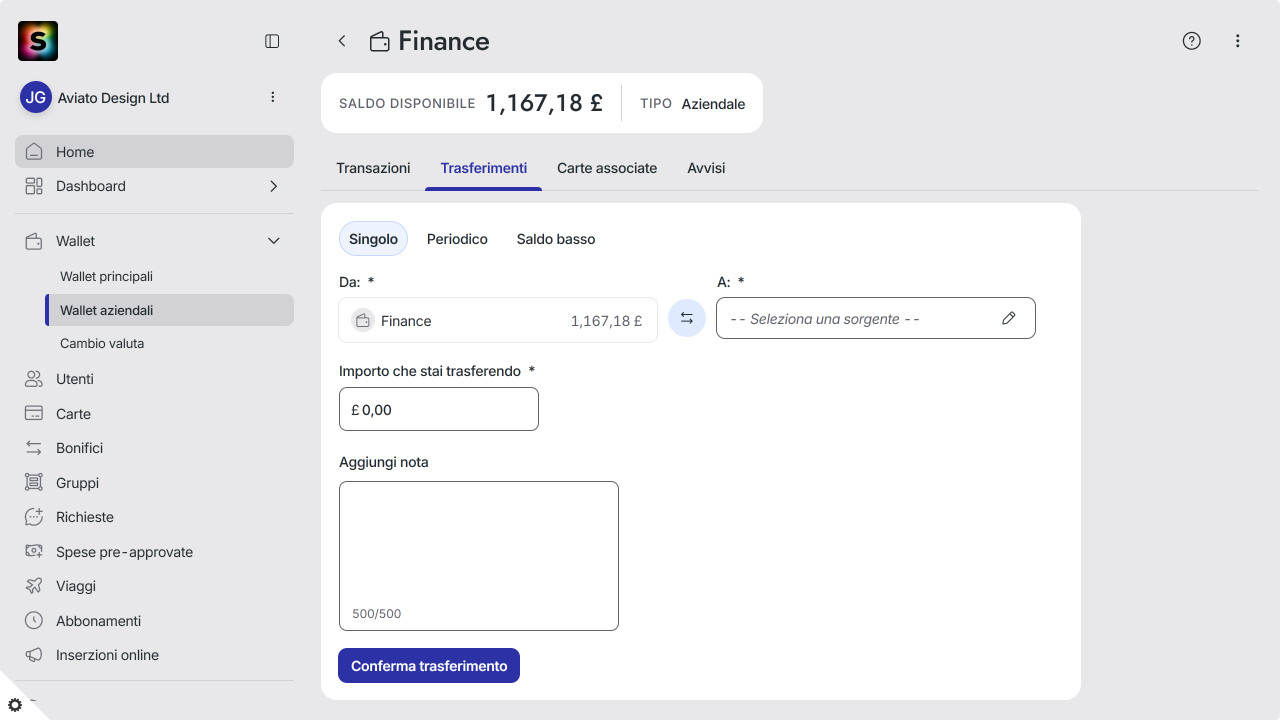Open Aviato Design Ltd options menu
The width and height of the screenshot is (1280, 720).
tap(273, 97)
